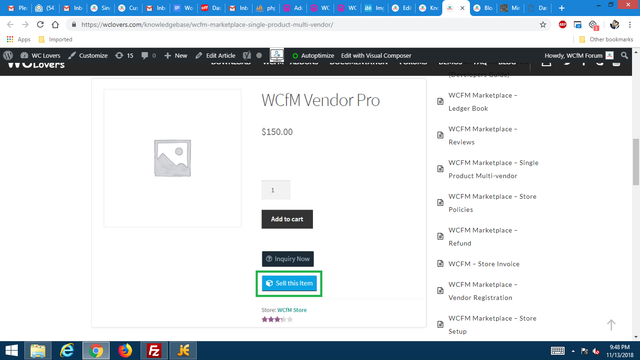Open Chrome's three-dot menu

[x=630, y=24]
